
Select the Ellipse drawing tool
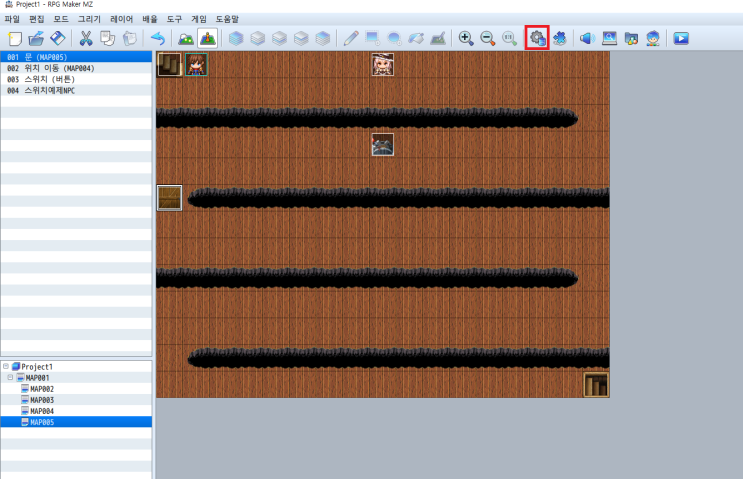394,38
